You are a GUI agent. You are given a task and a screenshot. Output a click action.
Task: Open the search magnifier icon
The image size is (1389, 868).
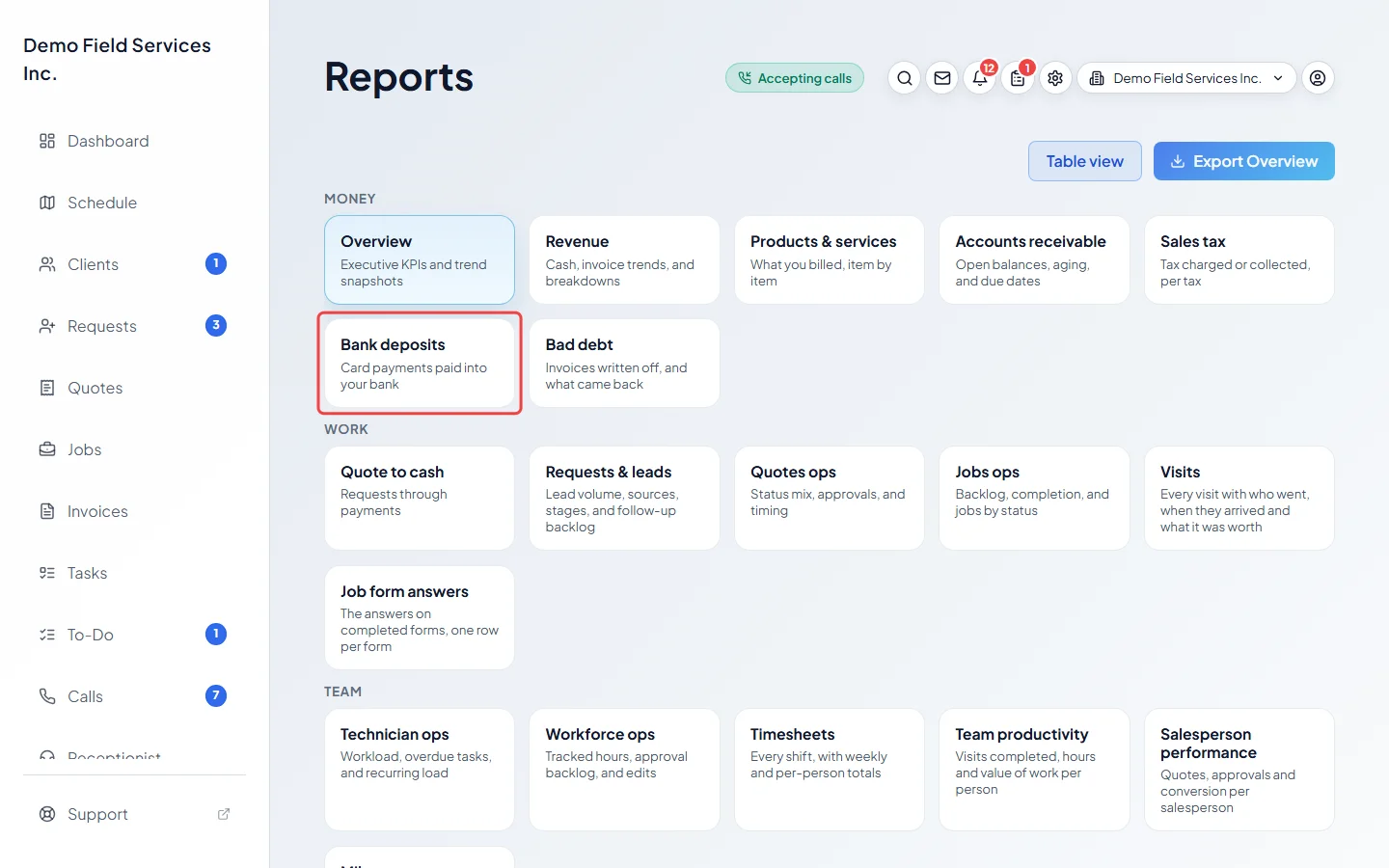coord(904,78)
